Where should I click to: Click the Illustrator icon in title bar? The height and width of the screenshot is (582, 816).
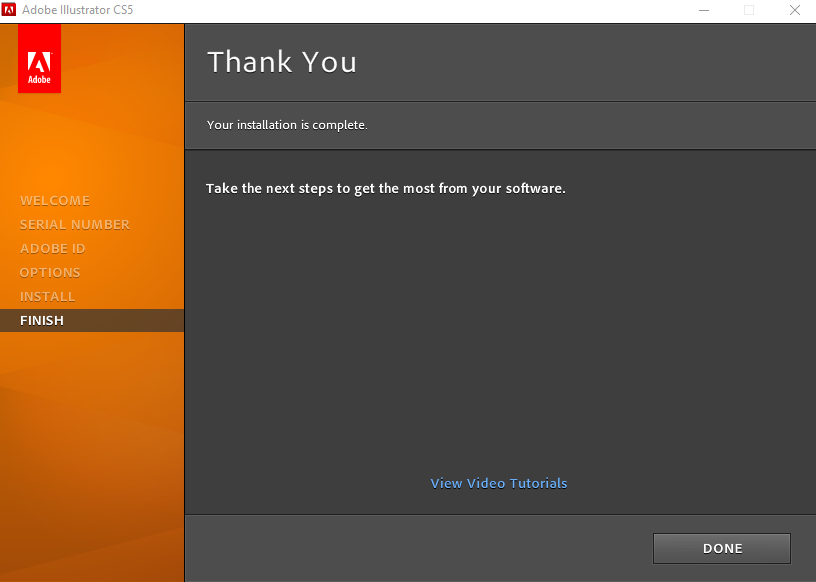point(9,9)
